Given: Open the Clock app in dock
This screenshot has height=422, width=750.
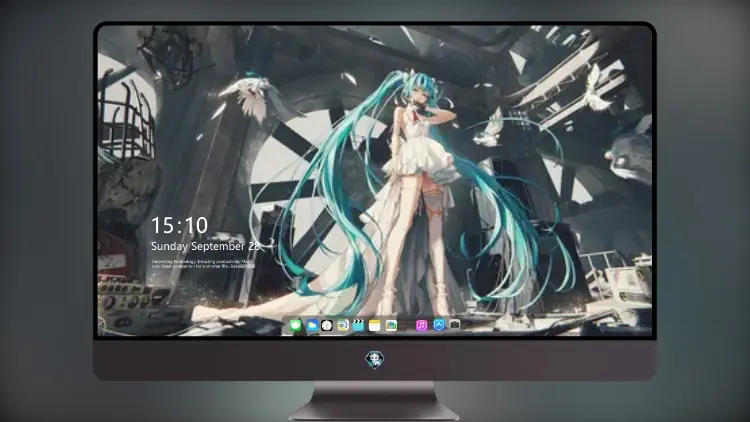Looking at the screenshot, I should coord(327,325).
